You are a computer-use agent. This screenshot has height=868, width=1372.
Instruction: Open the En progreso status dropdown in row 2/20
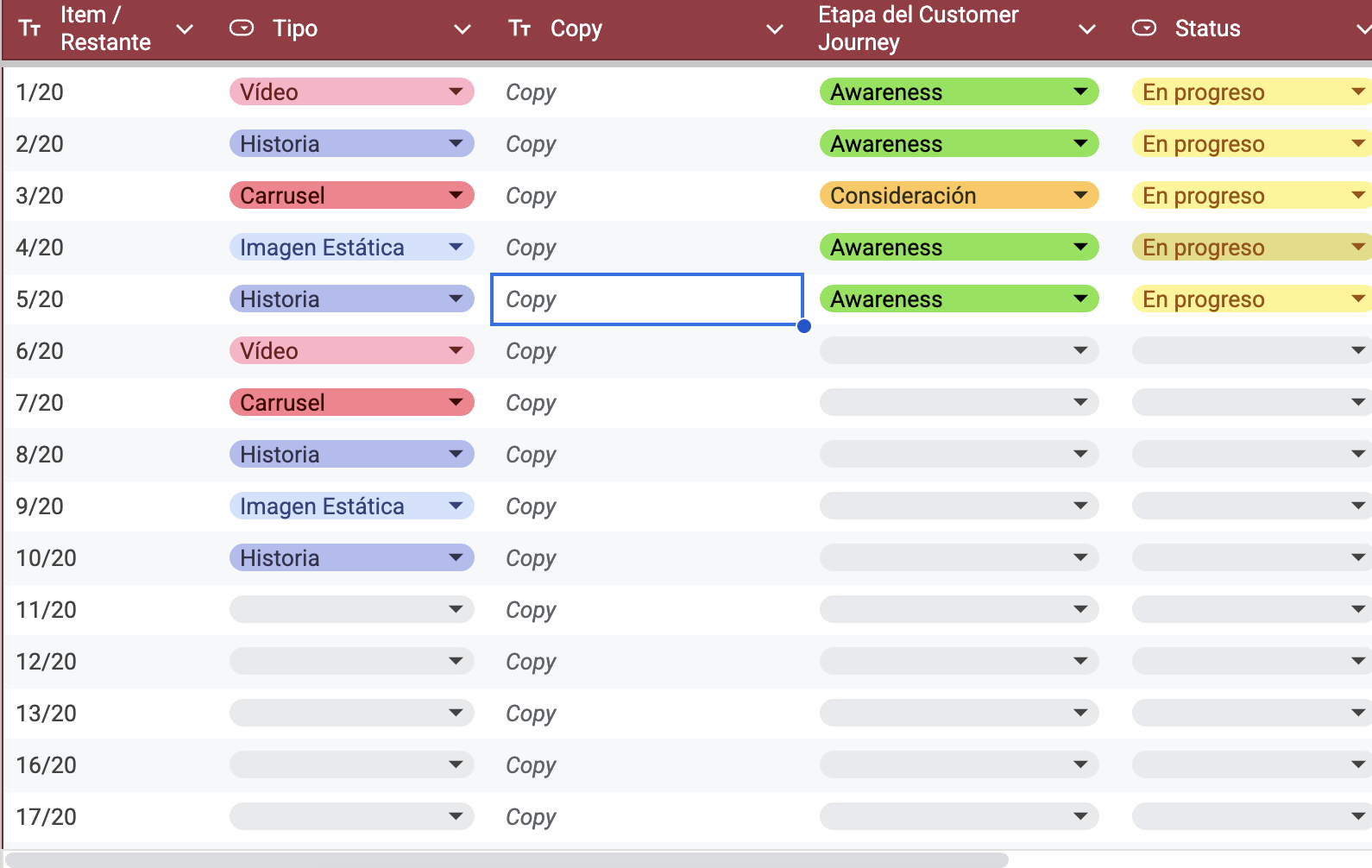click(x=1252, y=143)
